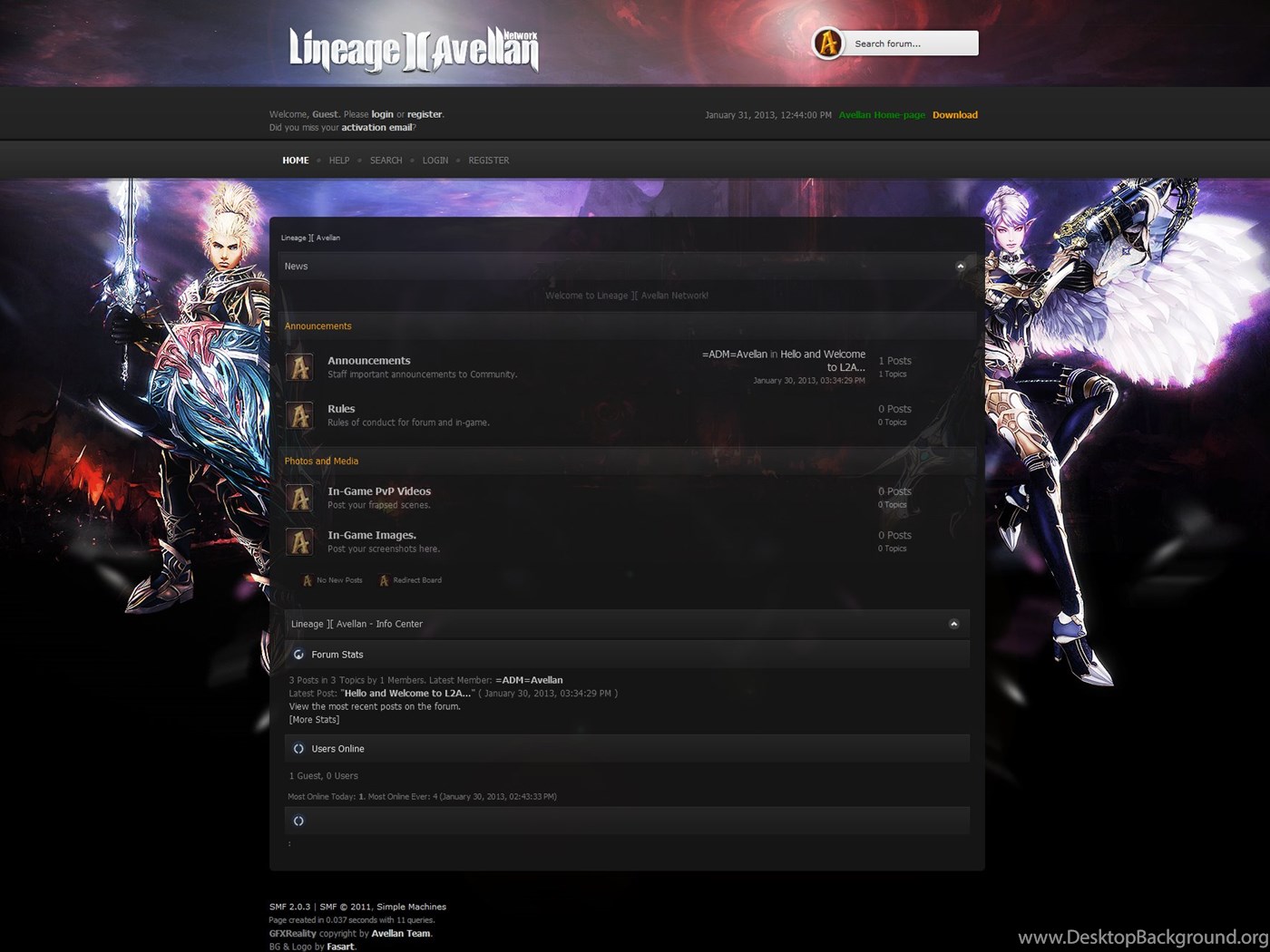Image resolution: width=1270 pixels, height=952 pixels.
Task: Collapse the News header section
Action: pyautogui.click(x=961, y=267)
